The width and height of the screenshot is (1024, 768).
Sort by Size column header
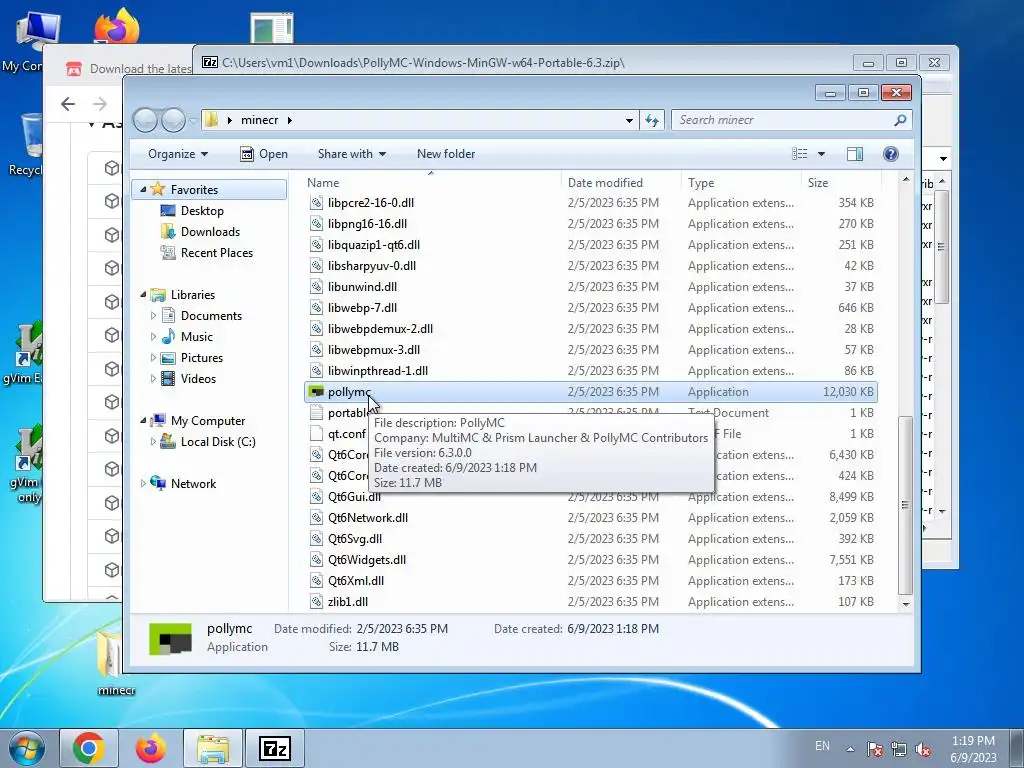[x=841, y=183]
